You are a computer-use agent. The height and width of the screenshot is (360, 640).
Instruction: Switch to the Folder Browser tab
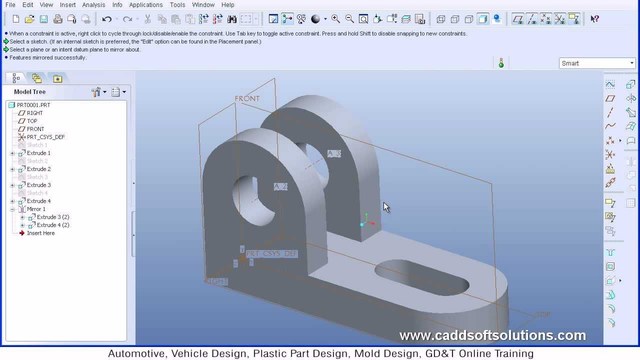[x=37, y=78]
